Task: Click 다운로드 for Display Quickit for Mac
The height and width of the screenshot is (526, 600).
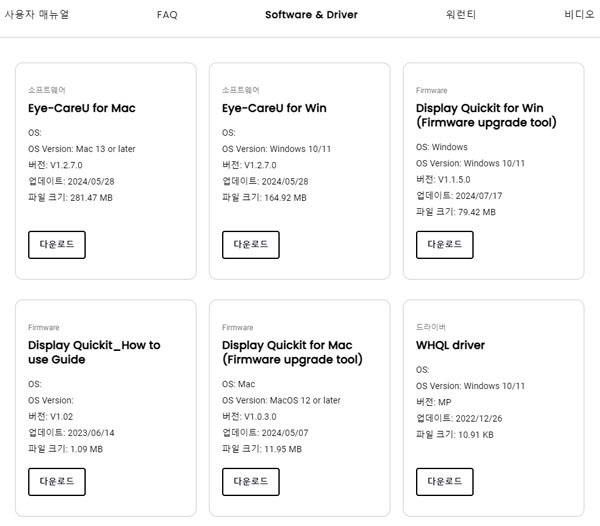Action: pyautogui.click(x=250, y=481)
